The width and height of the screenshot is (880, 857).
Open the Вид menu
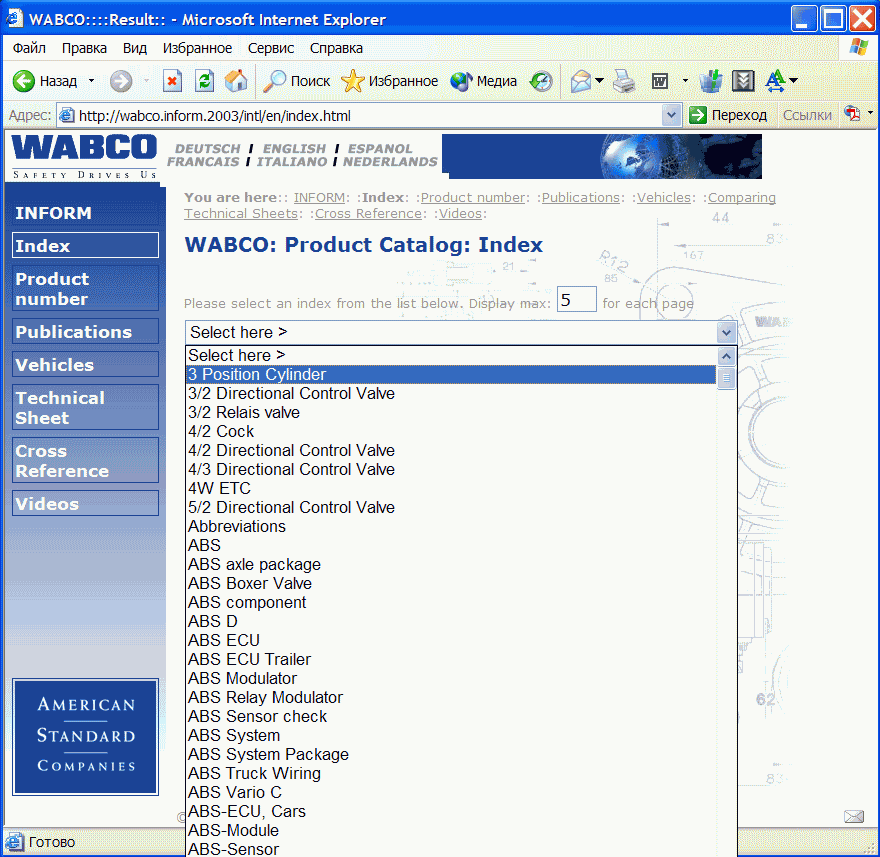(x=135, y=48)
